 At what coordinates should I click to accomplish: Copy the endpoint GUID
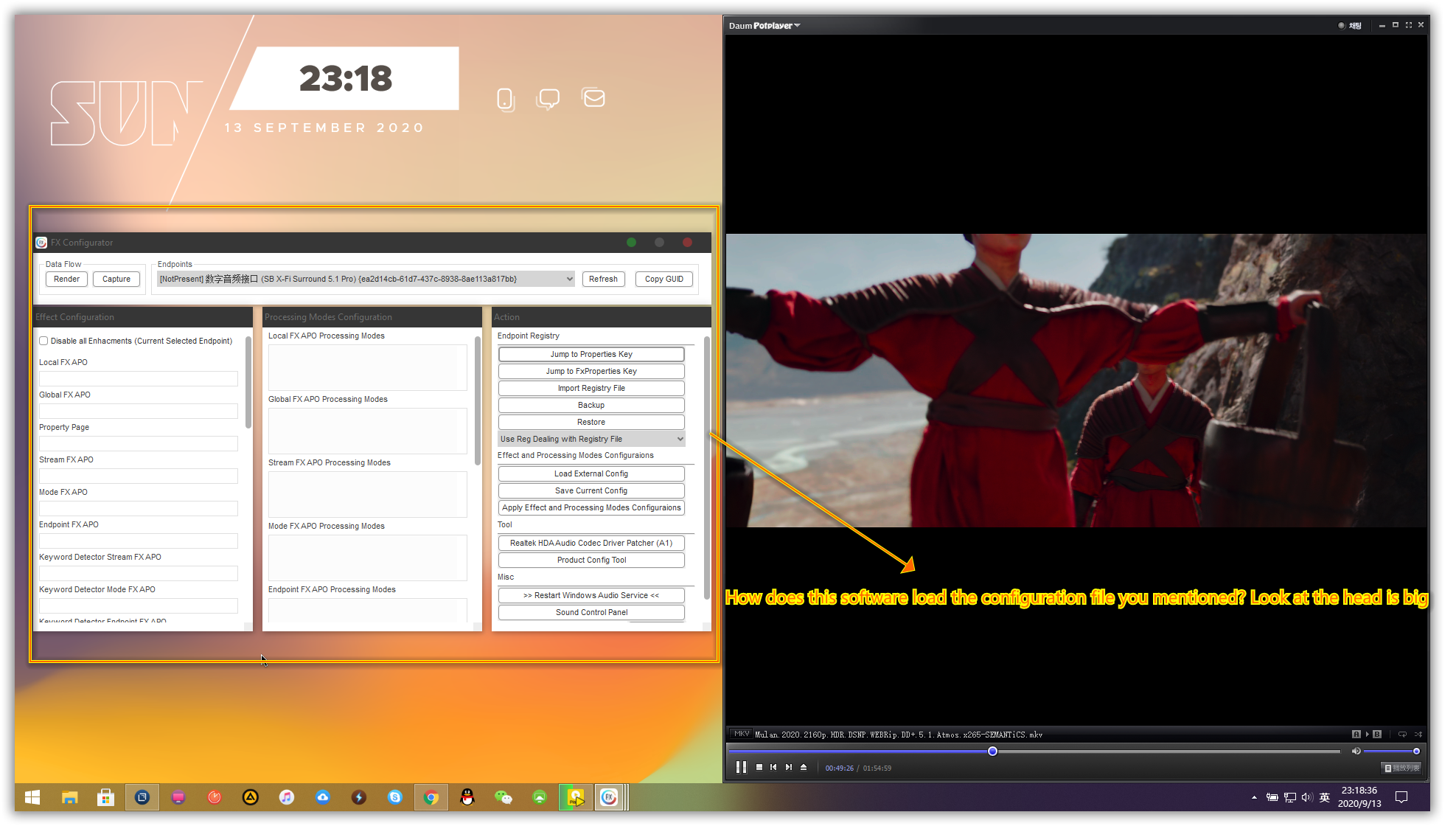click(663, 279)
